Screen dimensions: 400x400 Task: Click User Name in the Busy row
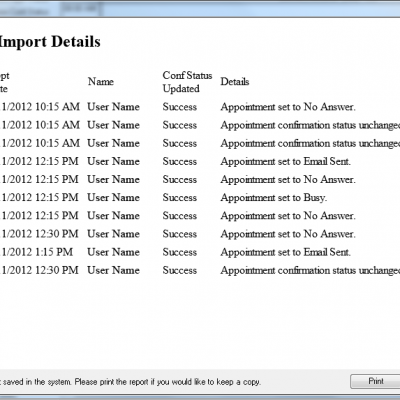click(113, 198)
